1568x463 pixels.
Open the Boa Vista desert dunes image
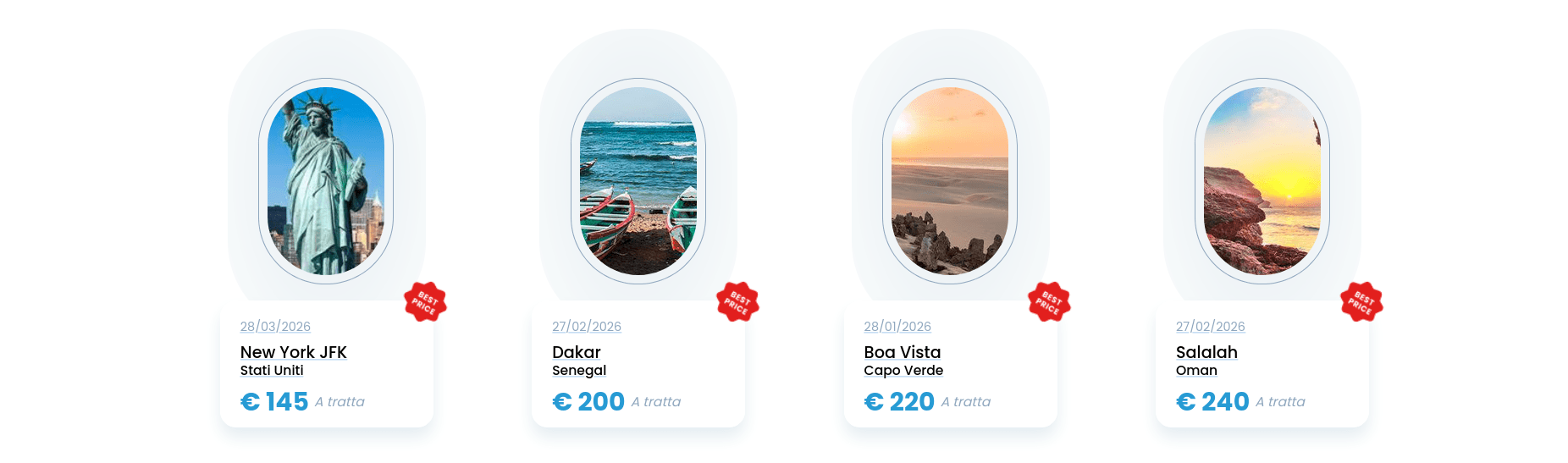click(x=950, y=181)
